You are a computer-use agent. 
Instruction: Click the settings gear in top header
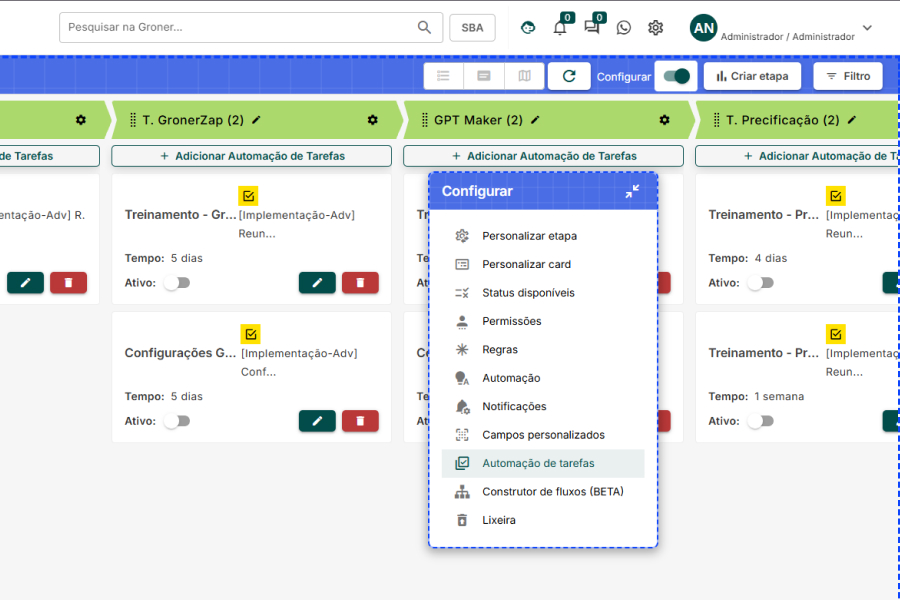tap(655, 28)
